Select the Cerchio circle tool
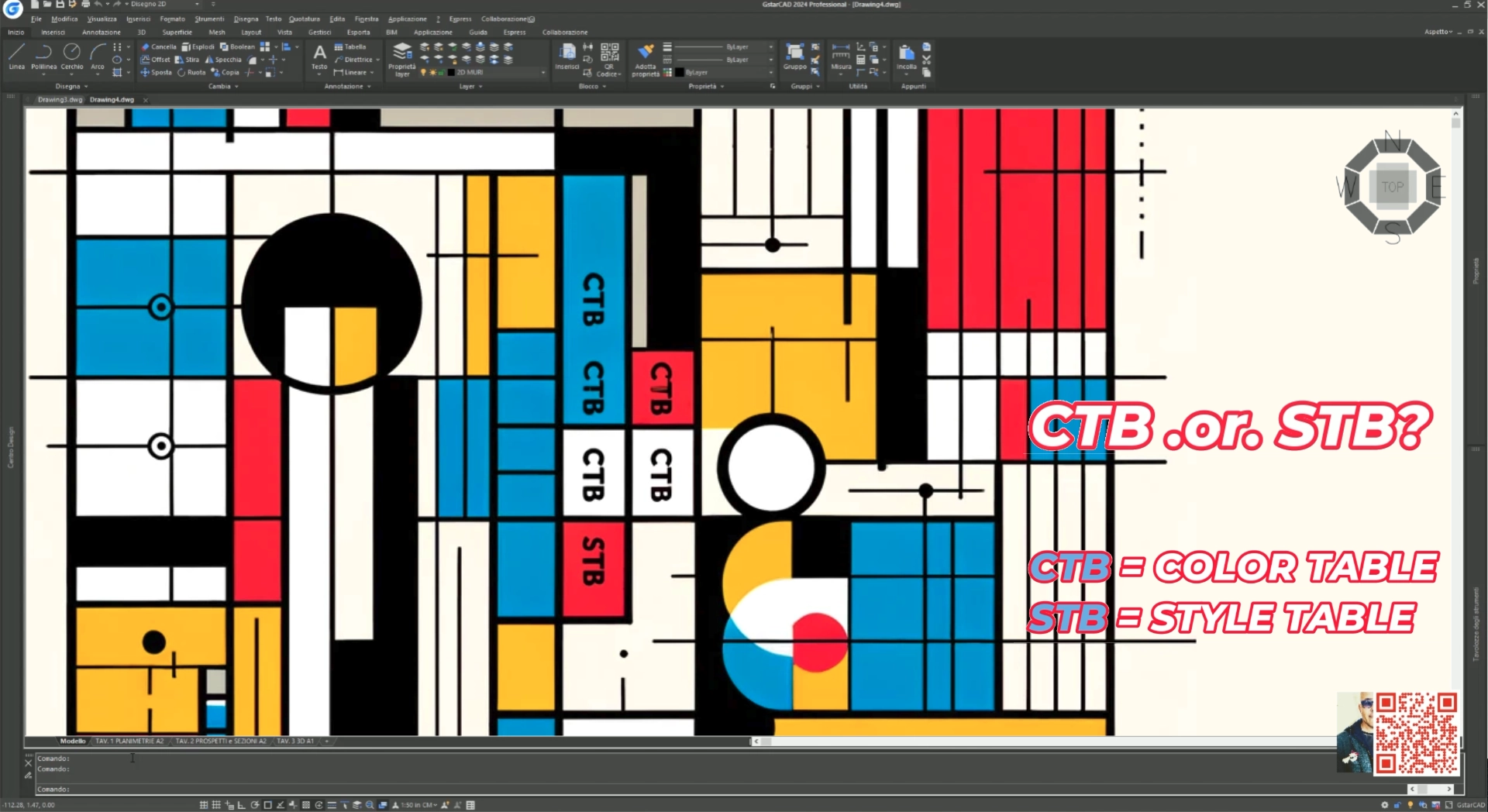The width and height of the screenshot is (1488, 812). click(72, 57)
